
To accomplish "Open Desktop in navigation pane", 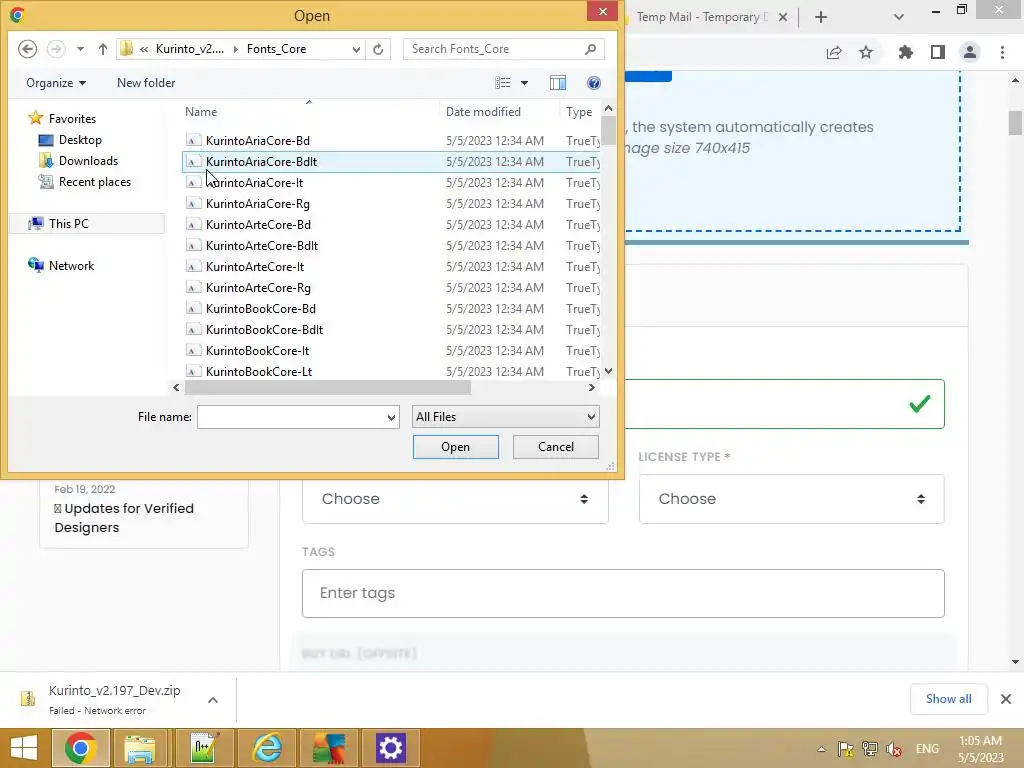I will (x=80, y=140).
